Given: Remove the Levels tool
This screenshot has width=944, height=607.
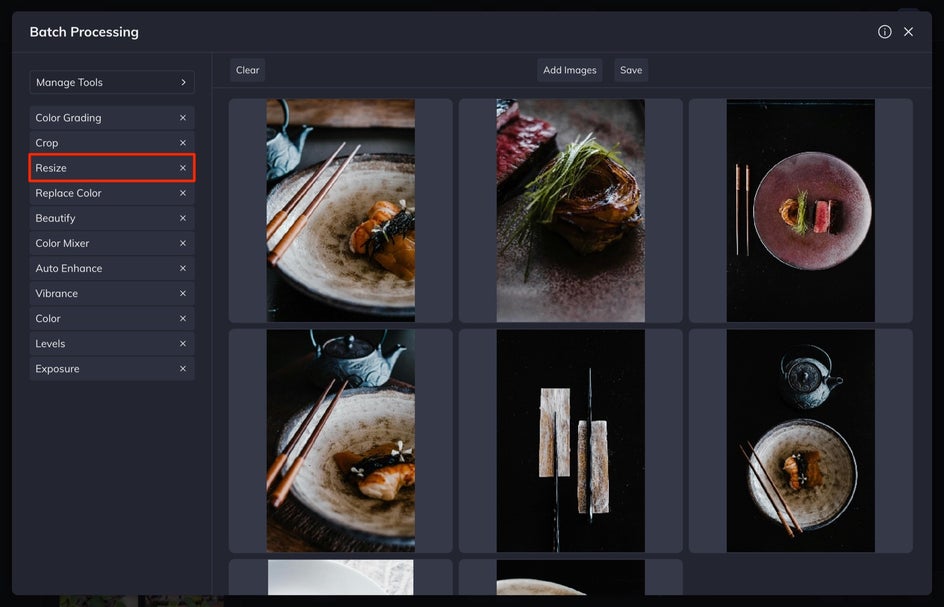Looking at the screenshot, I should tap(183, 344).
